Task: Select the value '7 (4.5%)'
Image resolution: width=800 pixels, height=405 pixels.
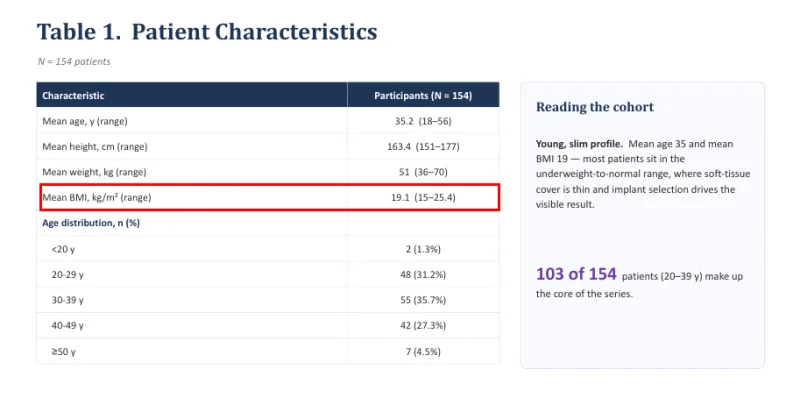Action: (423, 352)
